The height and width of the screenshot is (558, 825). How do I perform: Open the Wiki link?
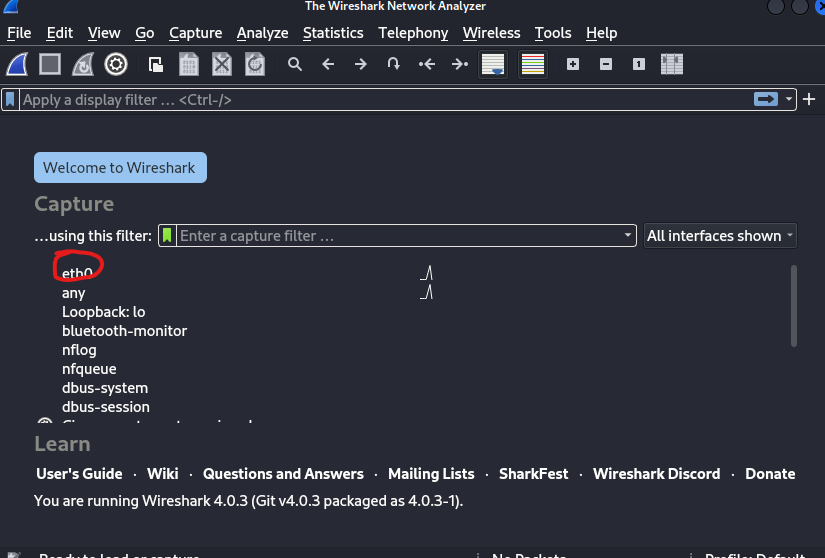[x=163, y=474]
